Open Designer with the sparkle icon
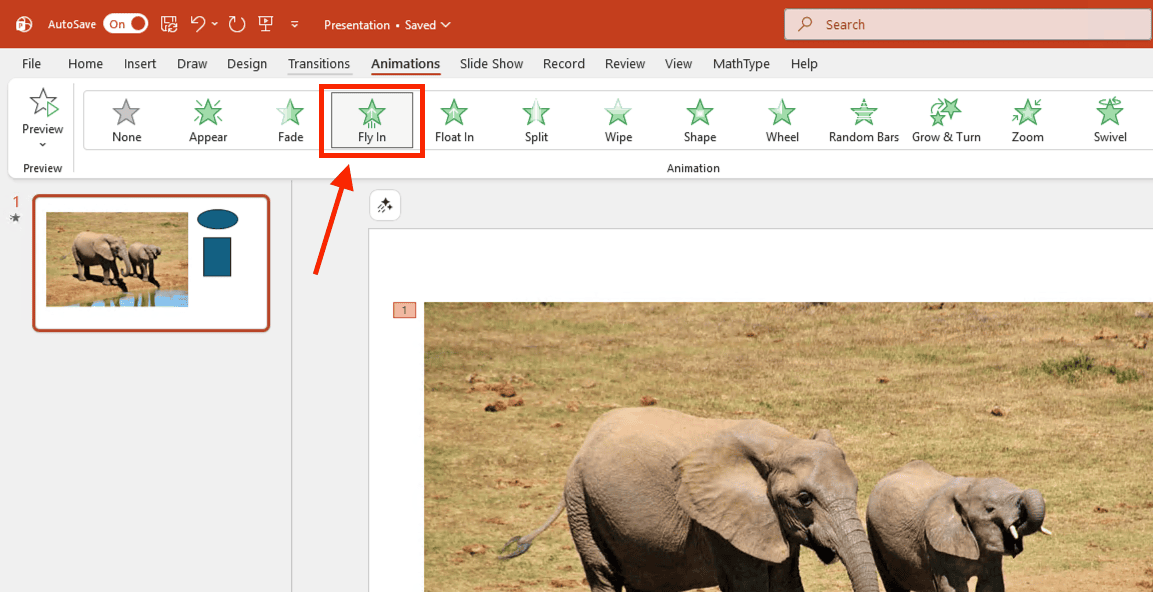 [x=385, y=205]
